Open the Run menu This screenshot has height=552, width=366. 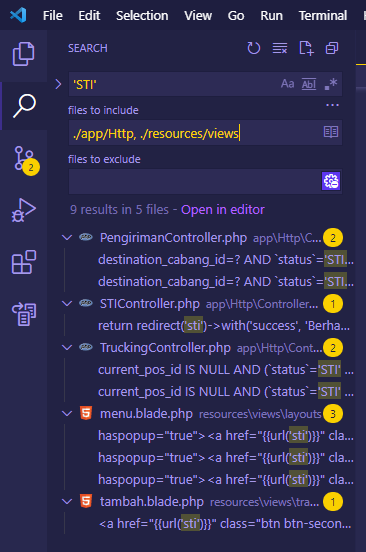pos(271,15)
